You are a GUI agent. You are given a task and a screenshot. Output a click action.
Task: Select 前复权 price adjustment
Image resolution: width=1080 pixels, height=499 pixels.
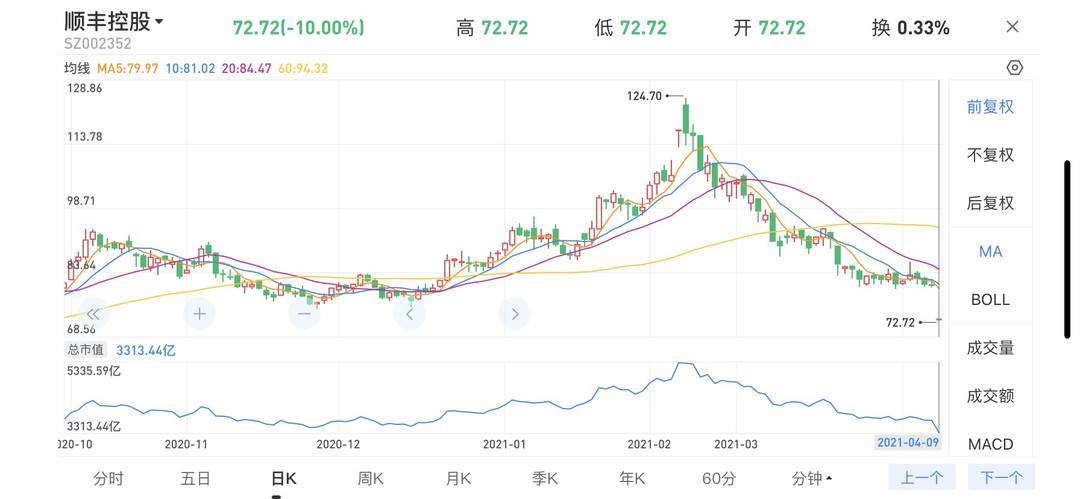[x=990, y=107]
